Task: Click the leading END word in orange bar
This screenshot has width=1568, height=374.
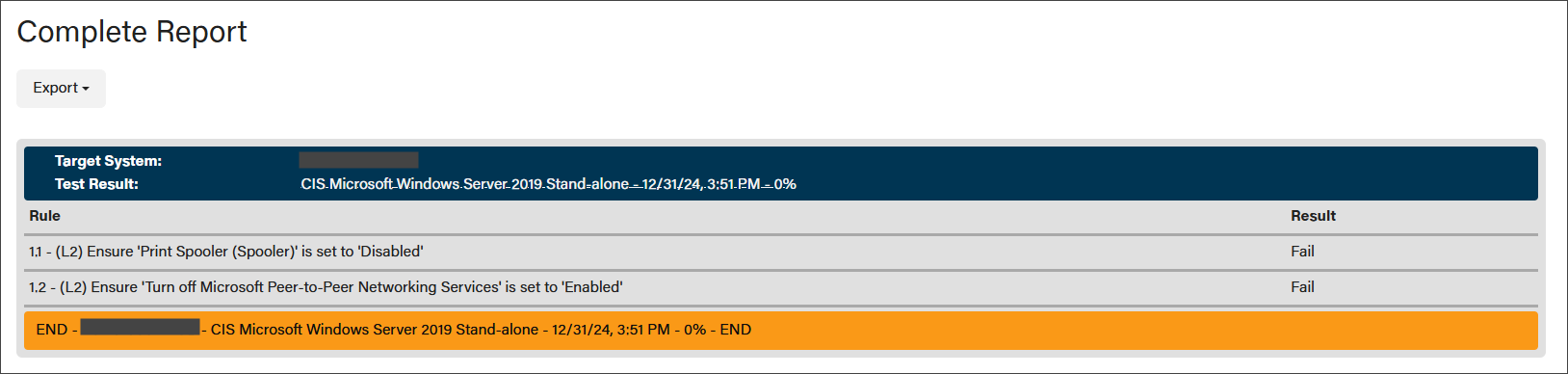Action: [x=52, y=330]
